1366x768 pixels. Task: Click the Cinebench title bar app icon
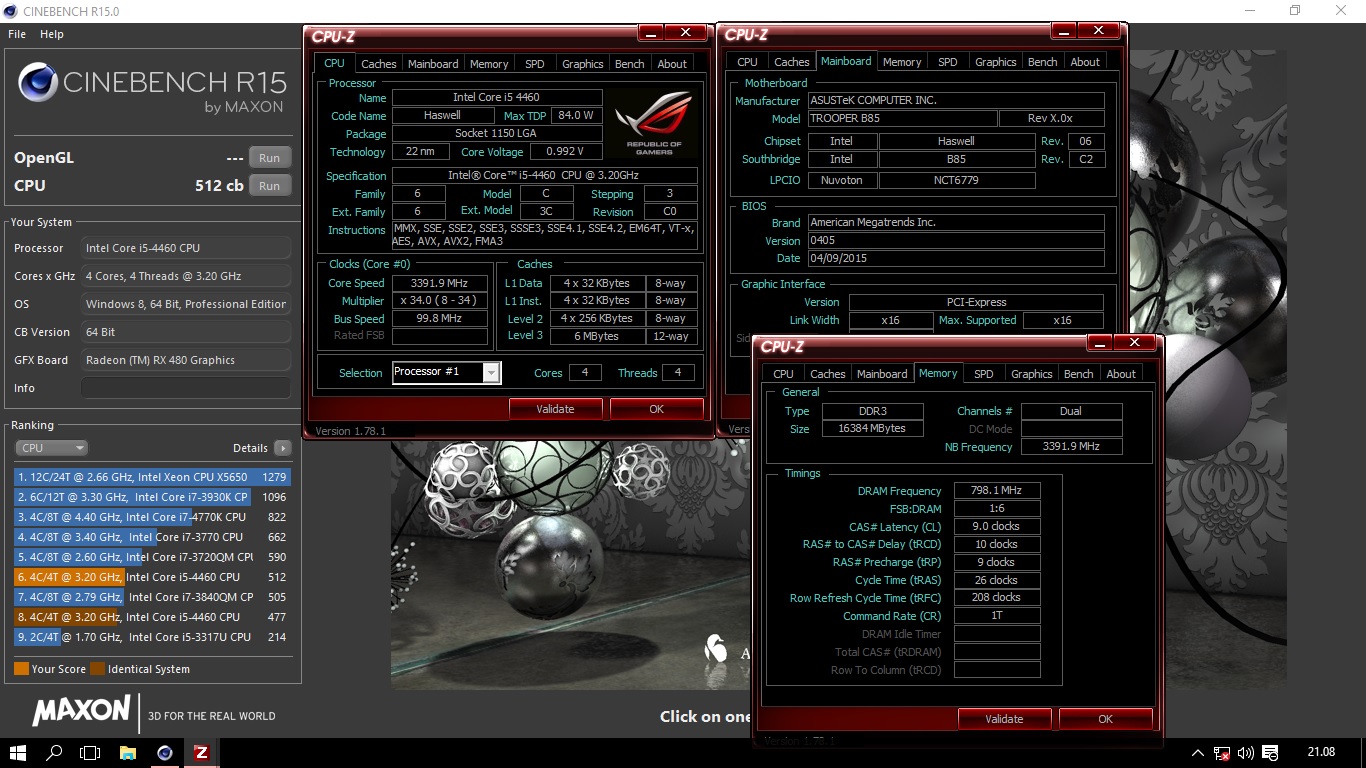tap(11, 11)
